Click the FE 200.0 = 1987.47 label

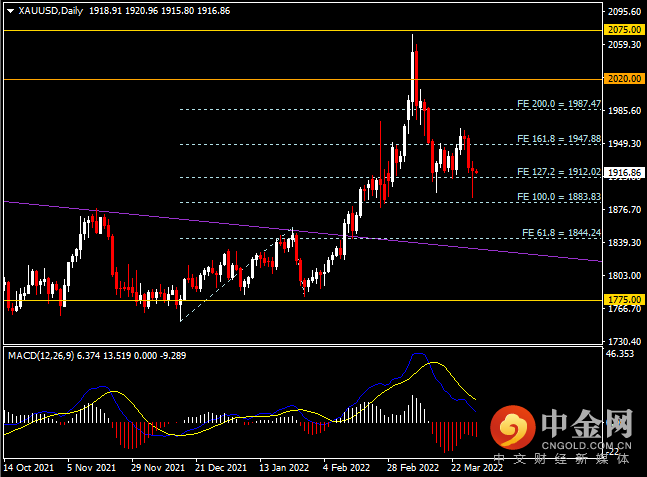[559, 104]
